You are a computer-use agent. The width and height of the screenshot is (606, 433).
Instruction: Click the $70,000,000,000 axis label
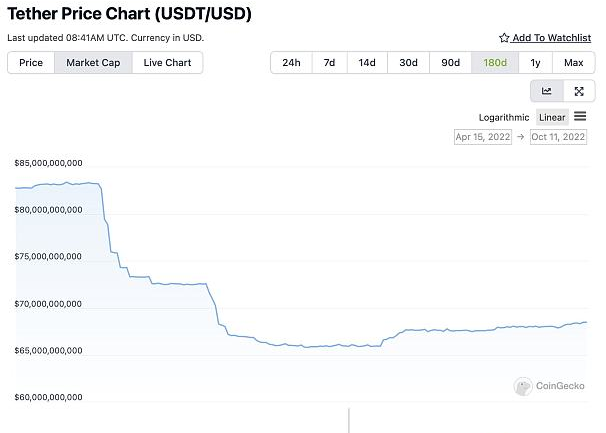[x=48, y=304]
